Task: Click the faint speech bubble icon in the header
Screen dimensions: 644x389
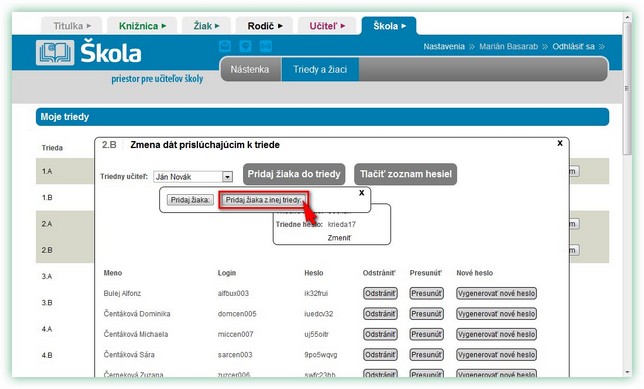Action: pyautogui.click(x=245, y=46)
